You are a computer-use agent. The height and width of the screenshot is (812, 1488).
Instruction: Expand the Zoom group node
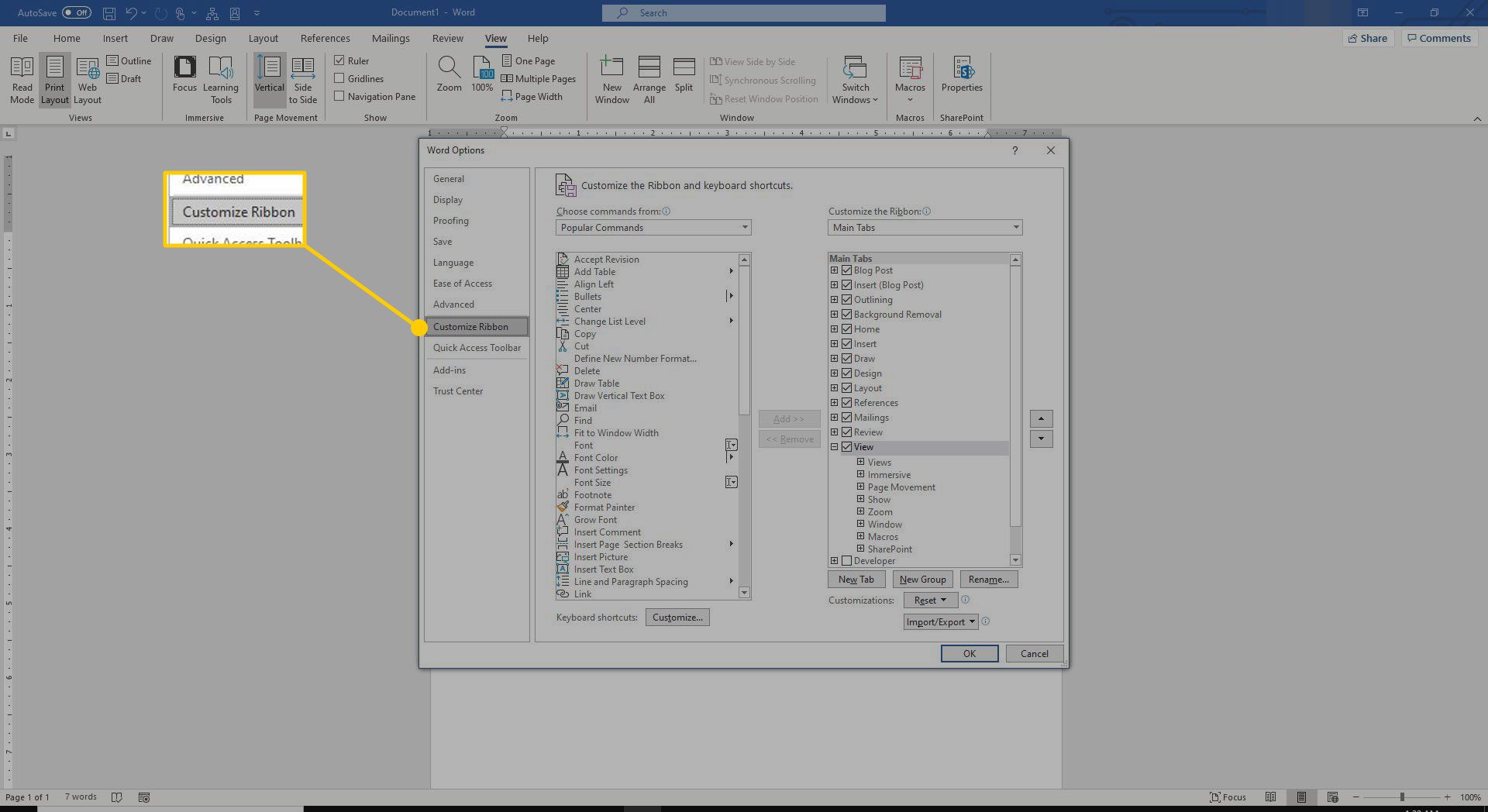pyautogui.click(x=860, y=512)
